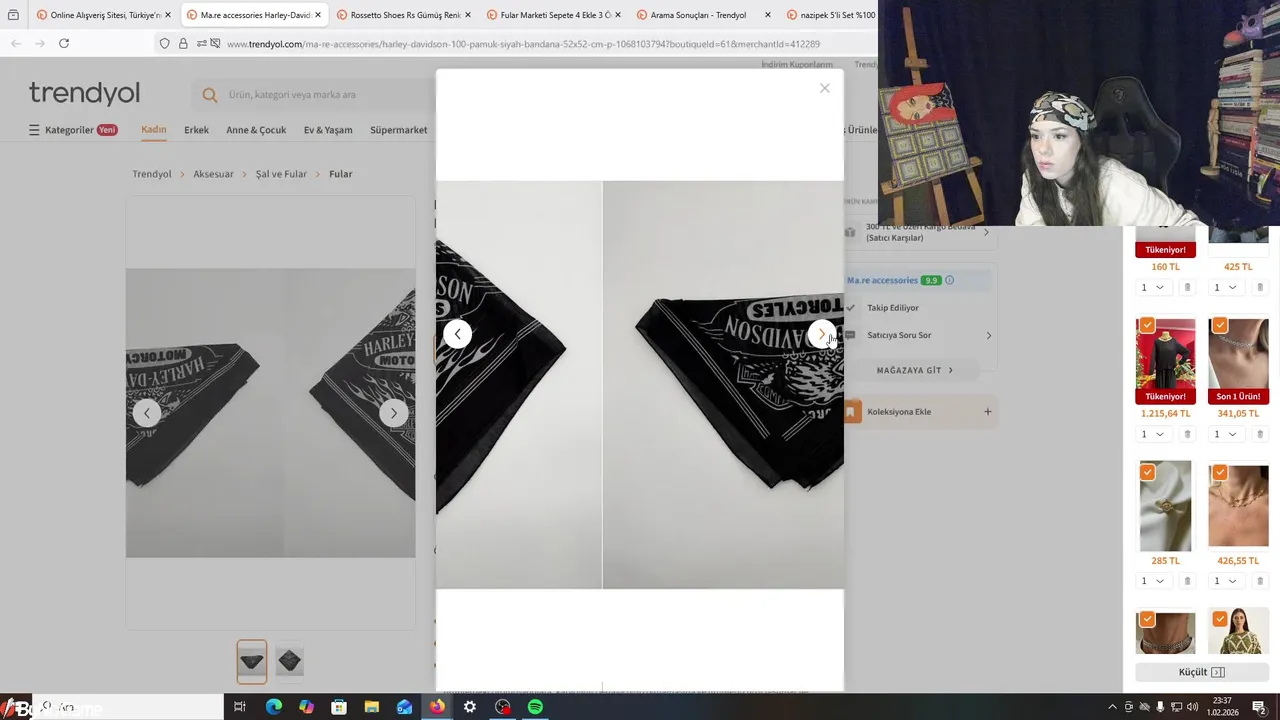Show next image in the lightbox
1280x720 pixels.
(821, 334)
